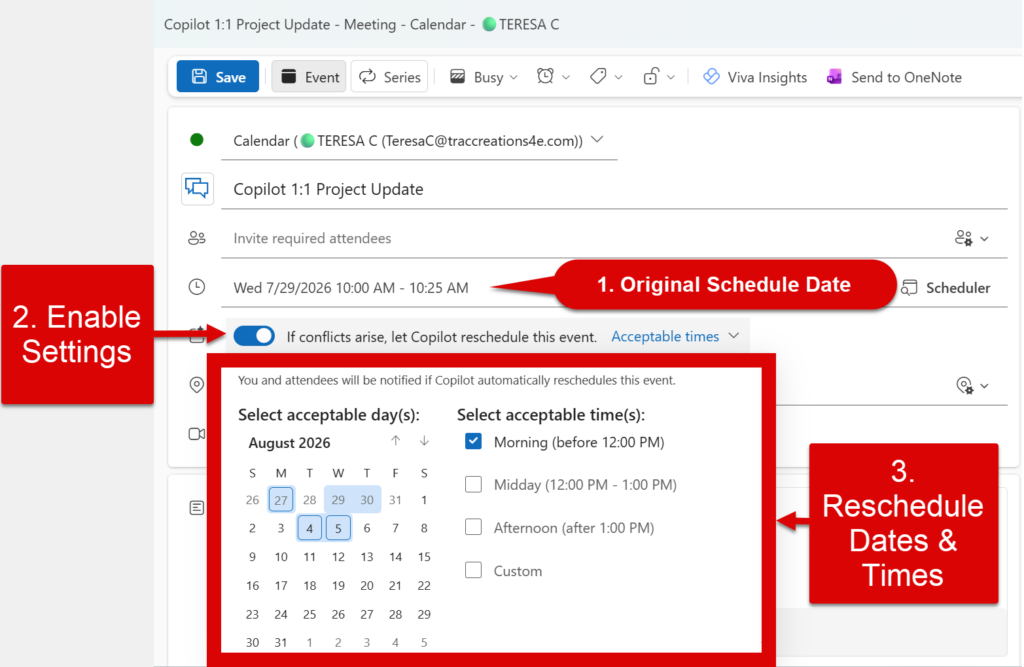
Task: Click the clock icon beside date
Action: tap(197, 287)
